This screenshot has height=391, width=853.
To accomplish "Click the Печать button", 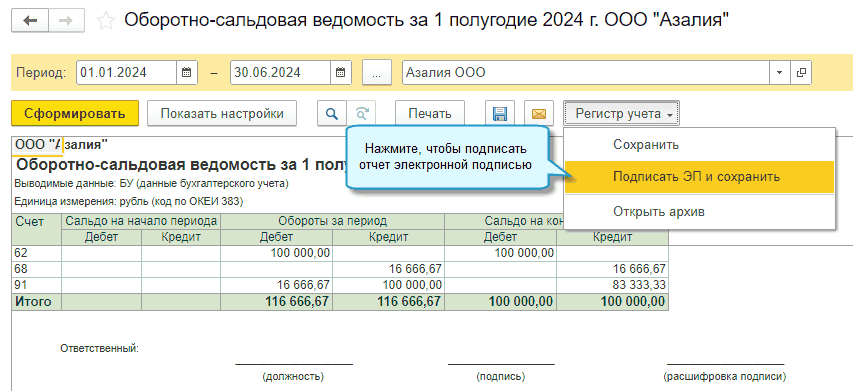I will [x=430, y=114].
